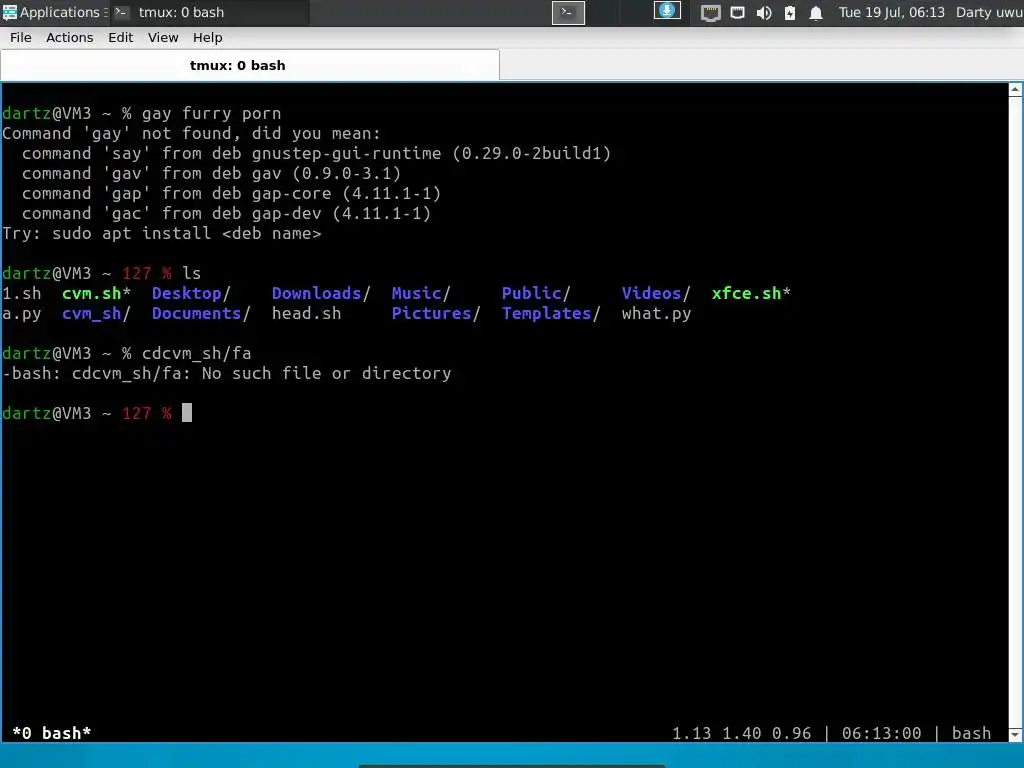Click the 'gav (0.9.0-3.1)' package text
The image size is (1024, 768).
pos(326,174)
